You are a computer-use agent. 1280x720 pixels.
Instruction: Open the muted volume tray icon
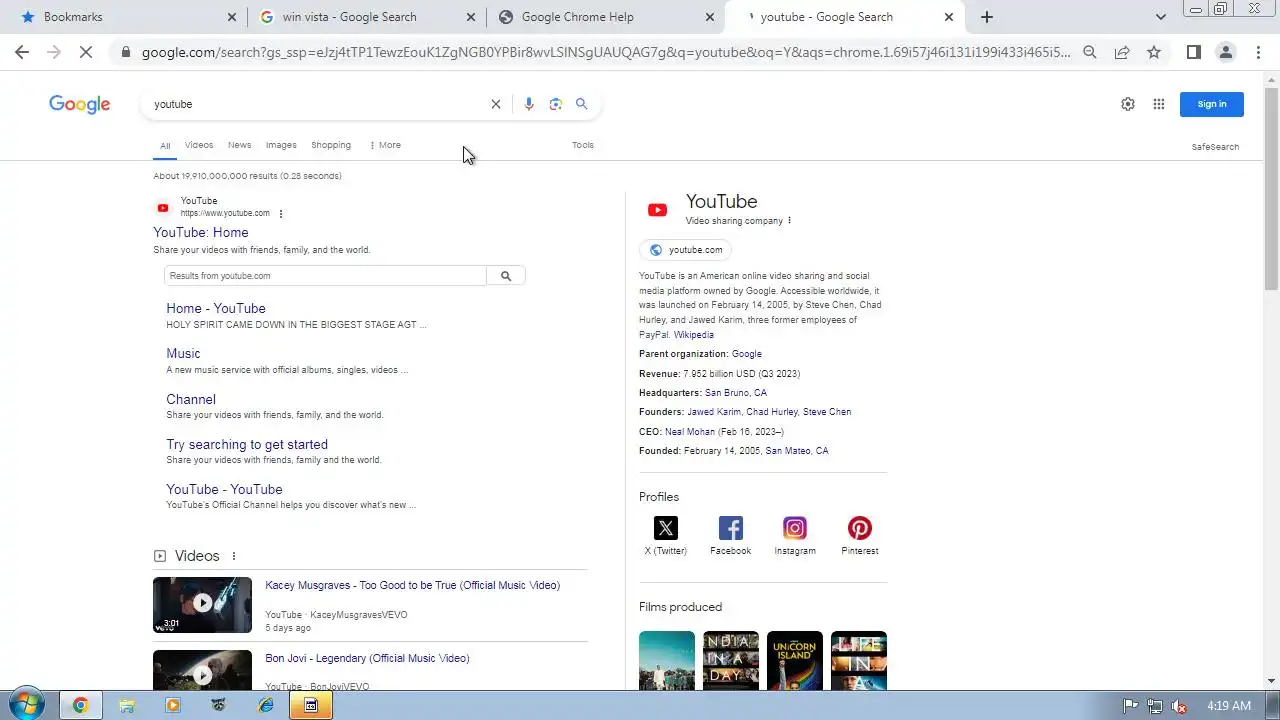[x=1180, y=706]
